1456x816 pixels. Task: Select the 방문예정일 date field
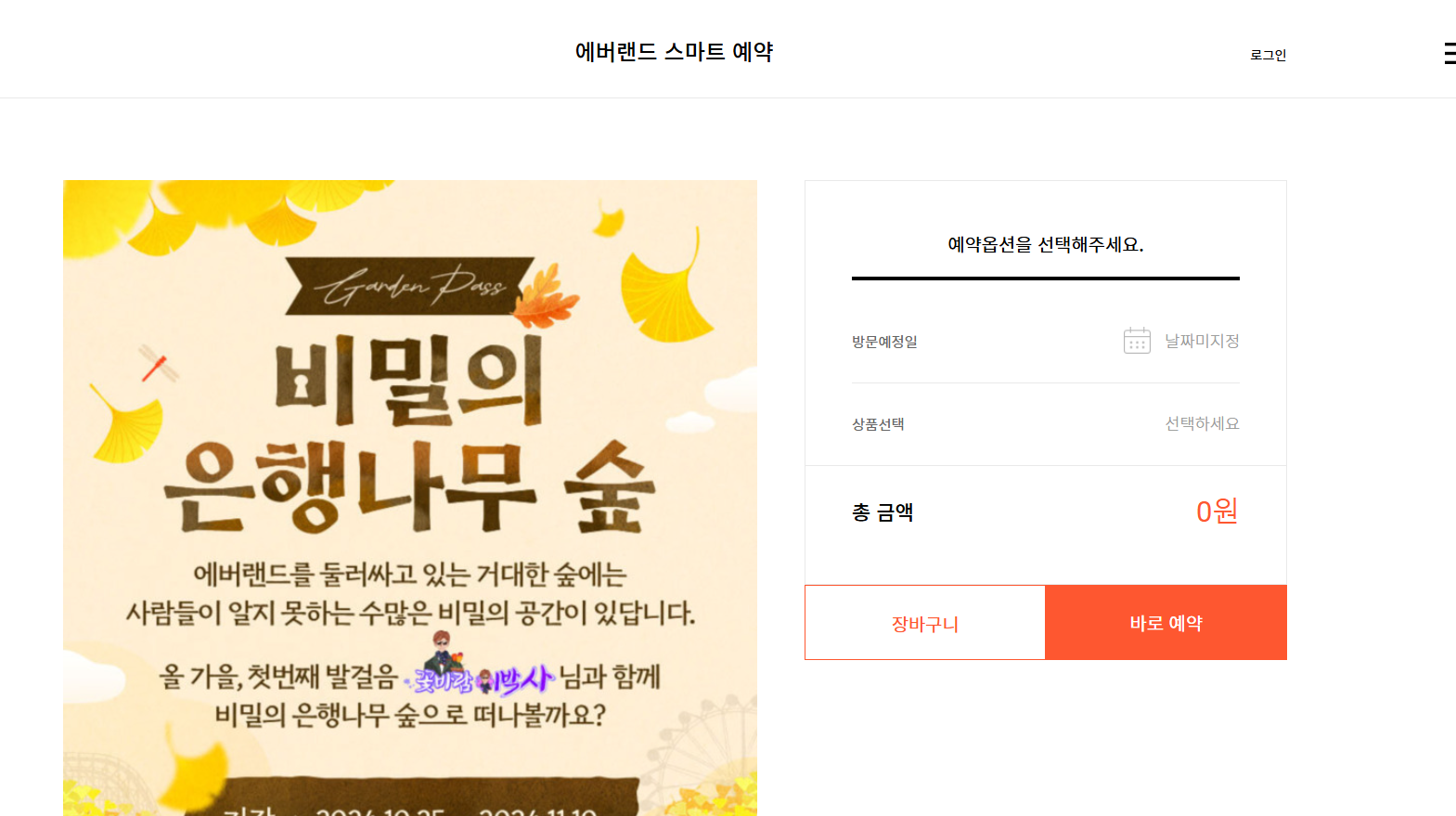tap(876, 341)
